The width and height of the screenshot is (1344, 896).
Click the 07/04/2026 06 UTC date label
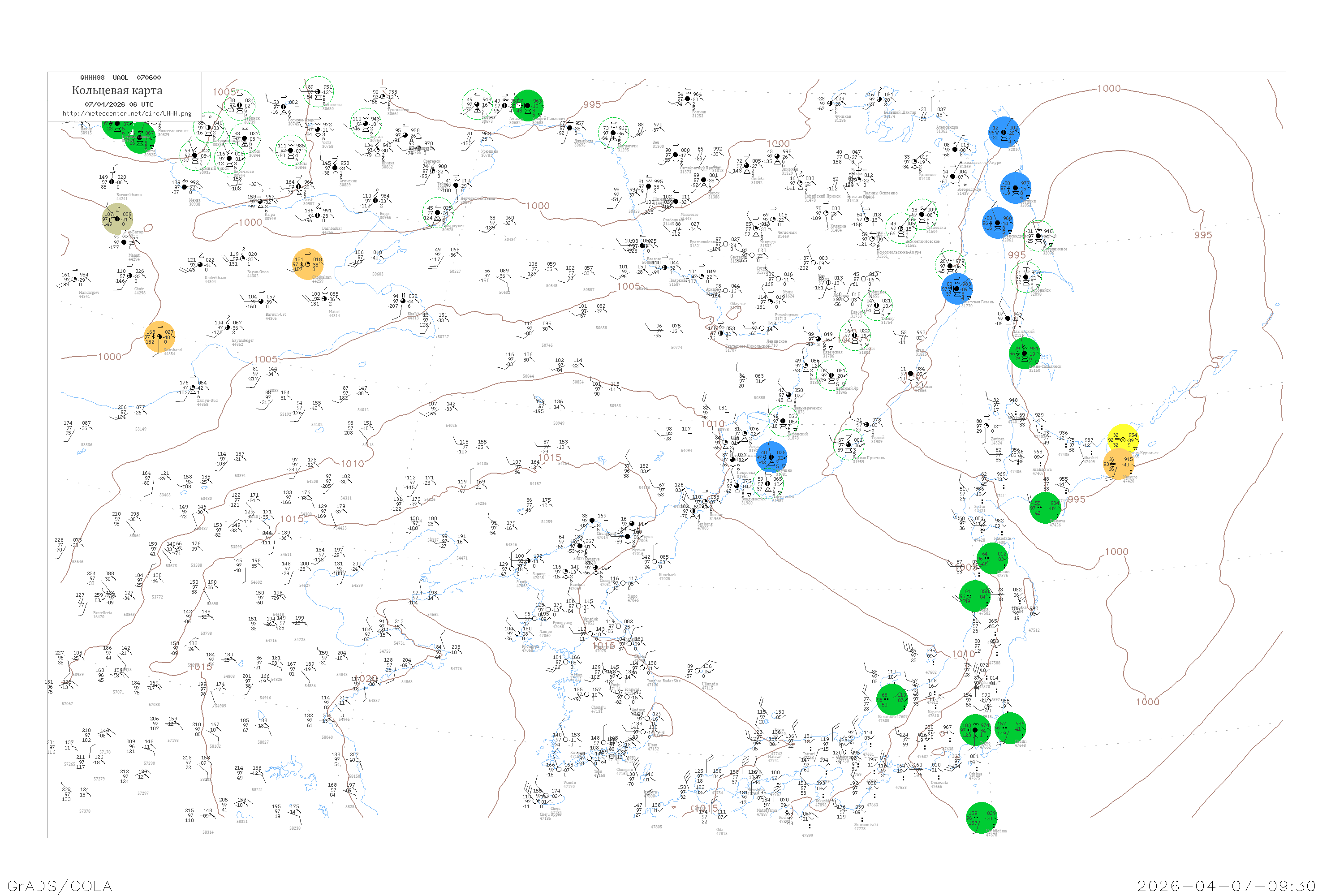119,104
